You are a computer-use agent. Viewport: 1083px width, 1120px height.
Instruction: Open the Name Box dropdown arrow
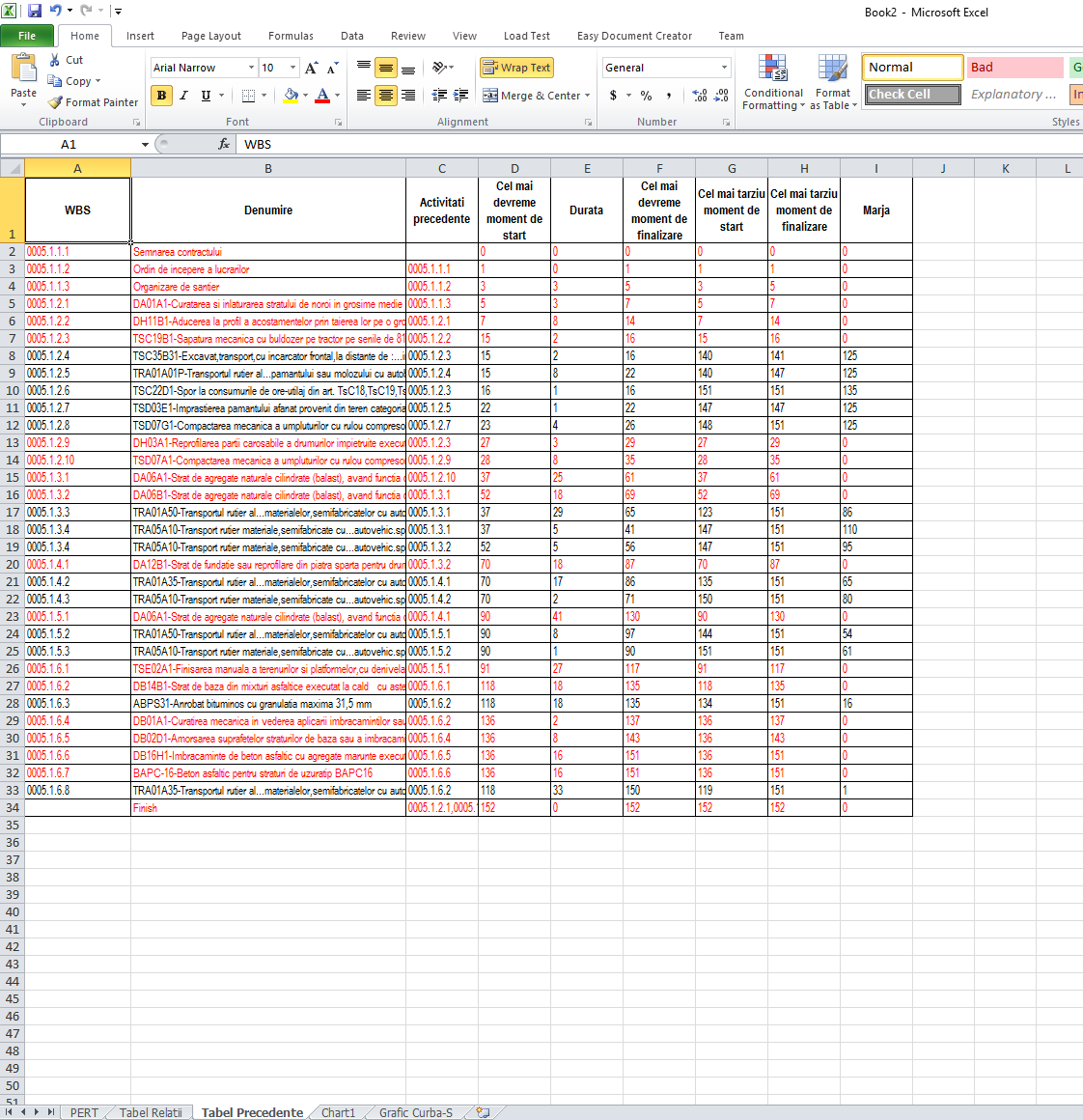point(145,144)
